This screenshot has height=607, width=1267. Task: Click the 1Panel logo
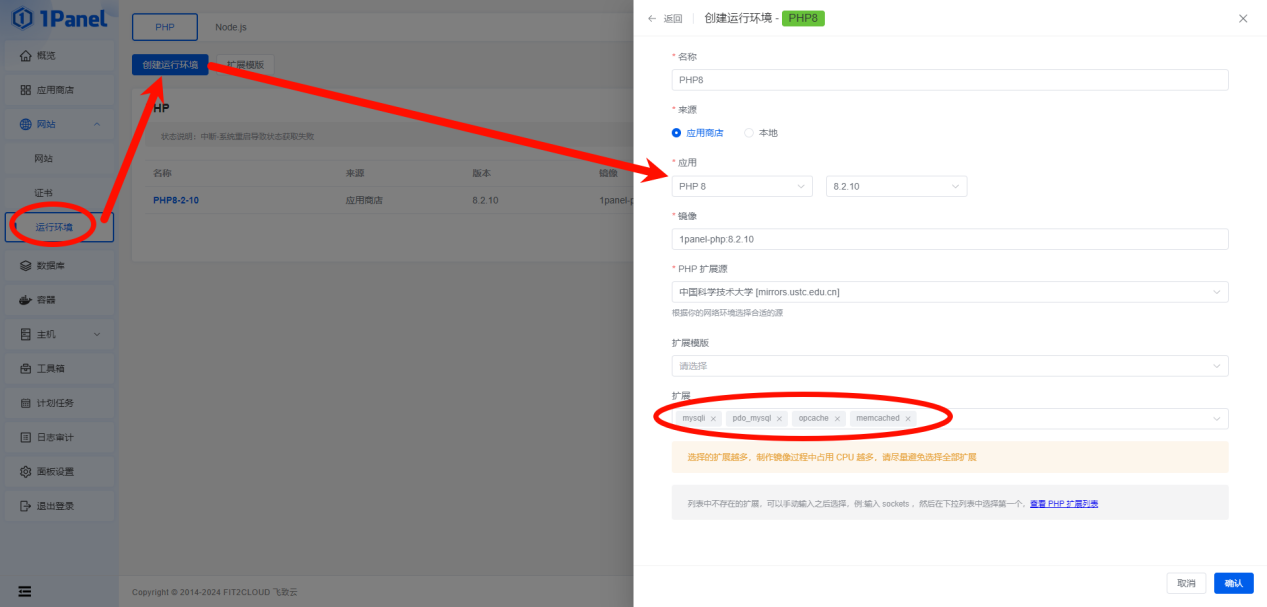point(59,17)
